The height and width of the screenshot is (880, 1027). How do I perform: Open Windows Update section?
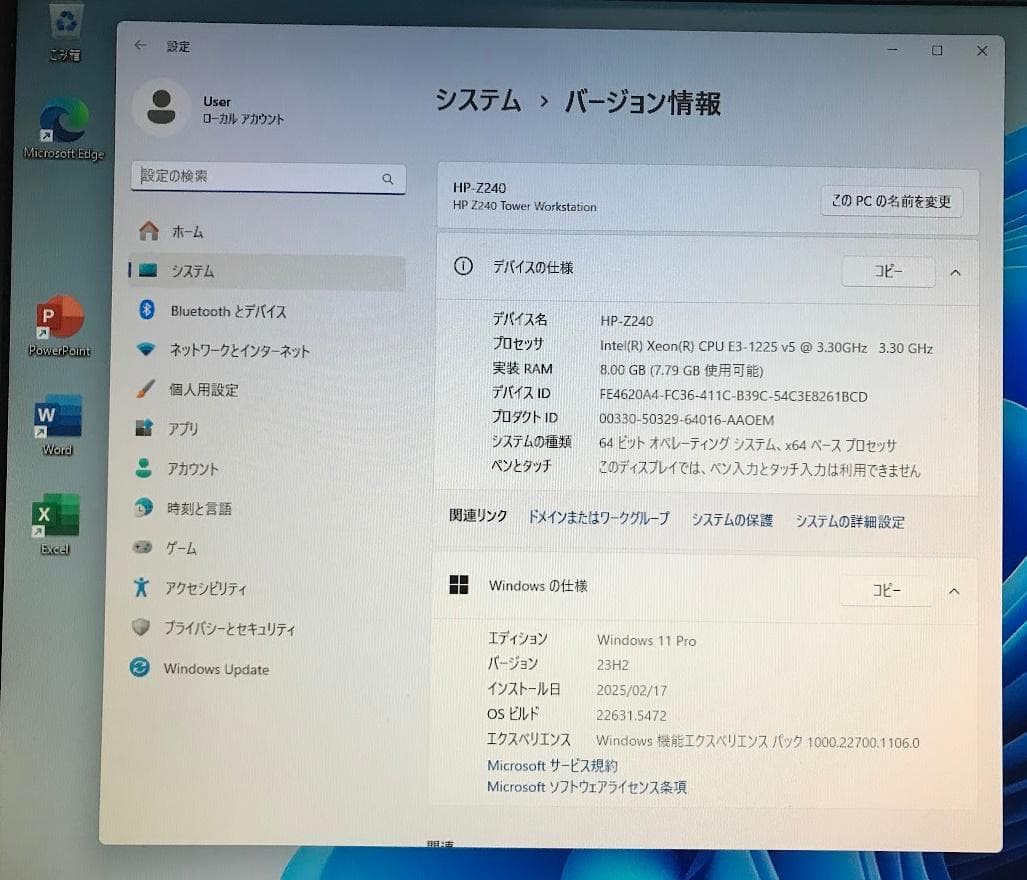pyautogui.click(x=215, y=669)
